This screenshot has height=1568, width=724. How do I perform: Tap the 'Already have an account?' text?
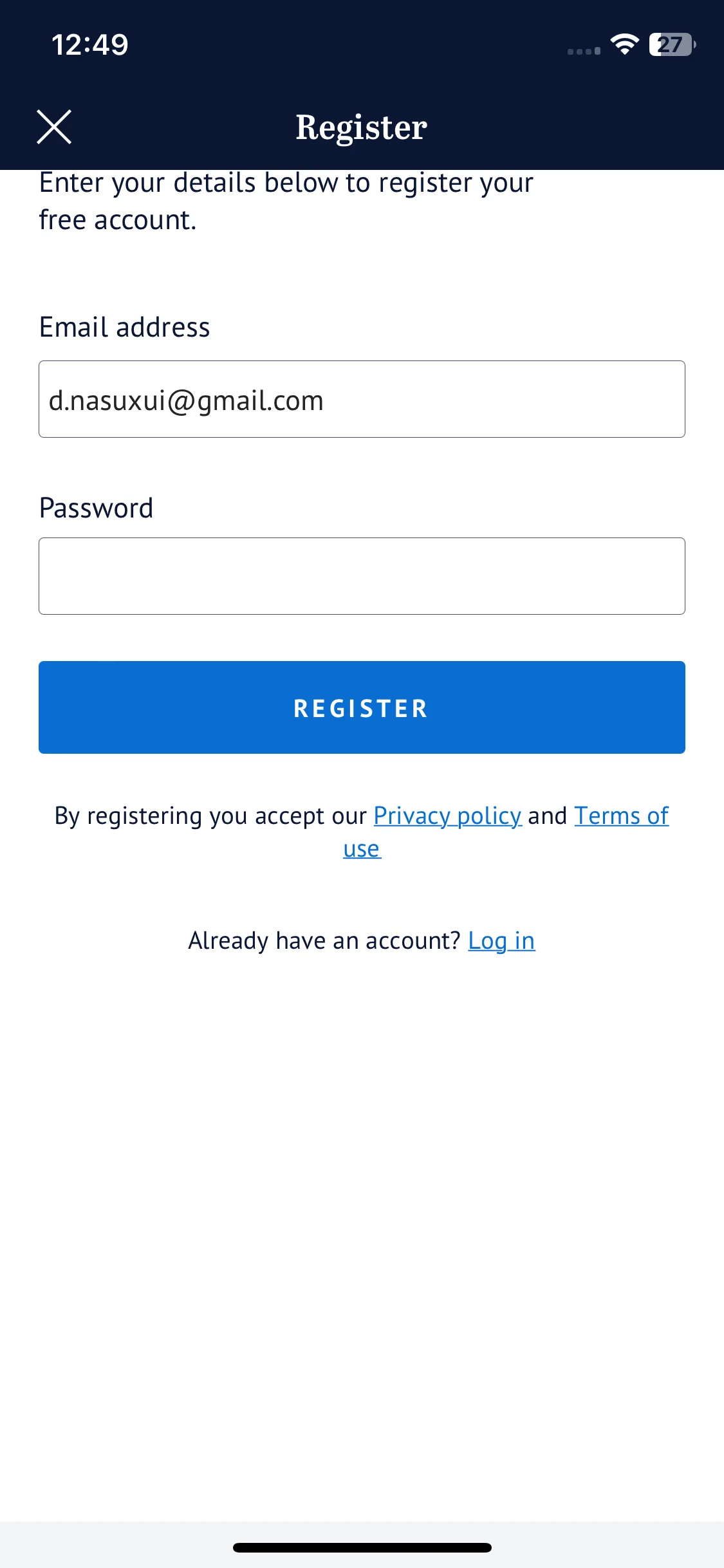(324, 941)
